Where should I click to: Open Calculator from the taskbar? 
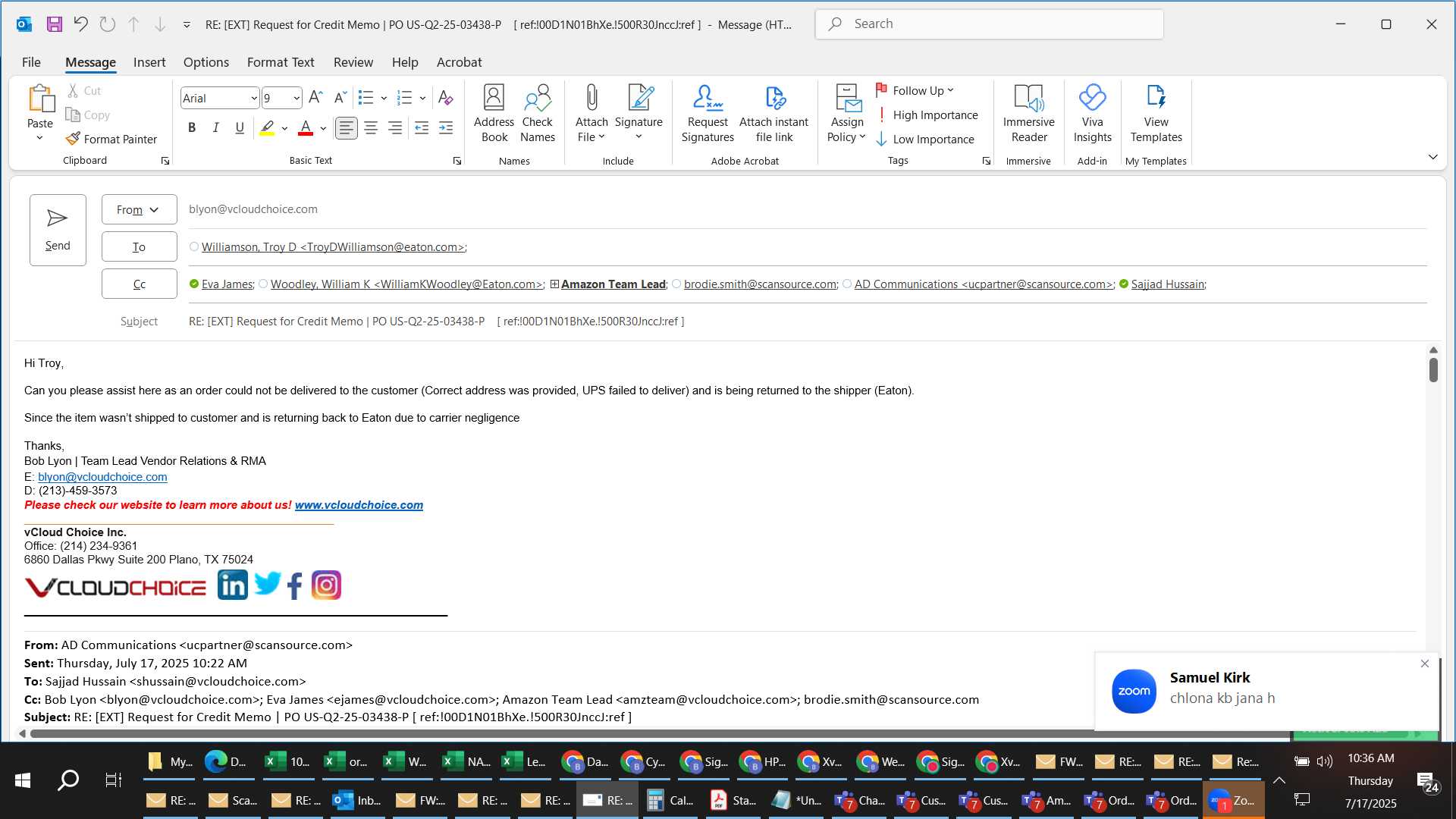point(671,800)
